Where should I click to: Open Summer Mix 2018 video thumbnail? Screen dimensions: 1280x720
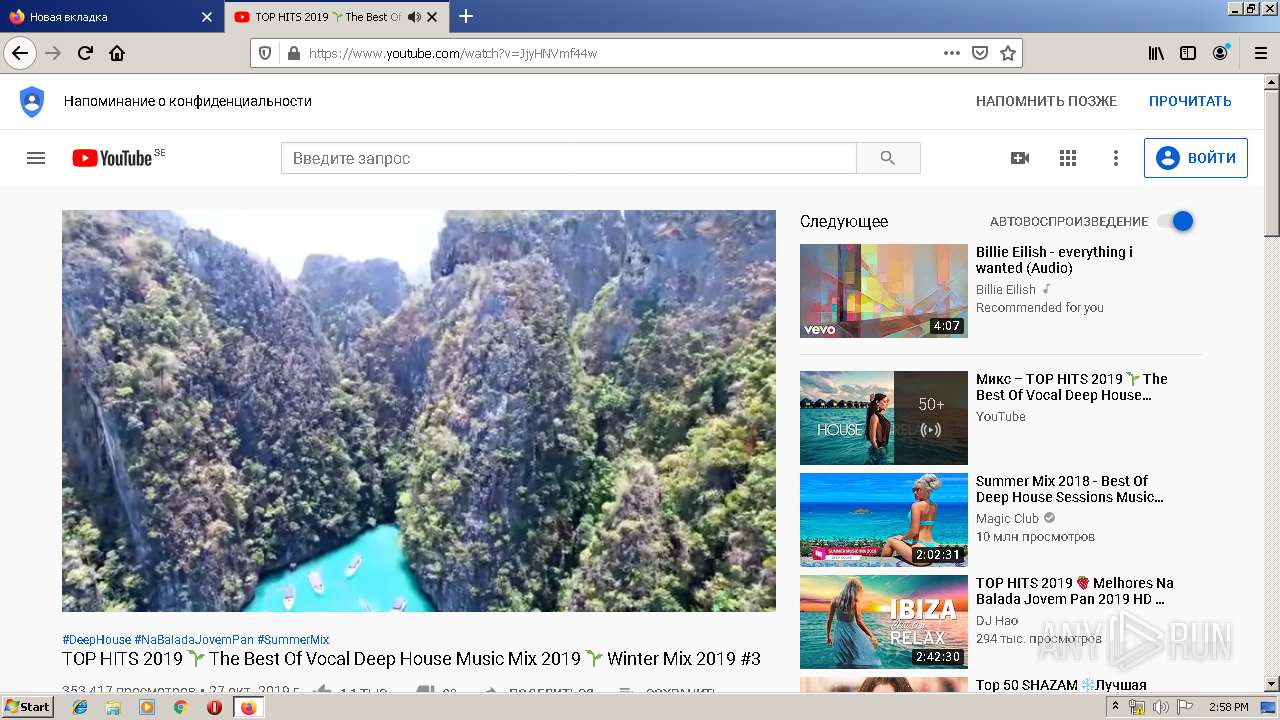coord(884,520)
